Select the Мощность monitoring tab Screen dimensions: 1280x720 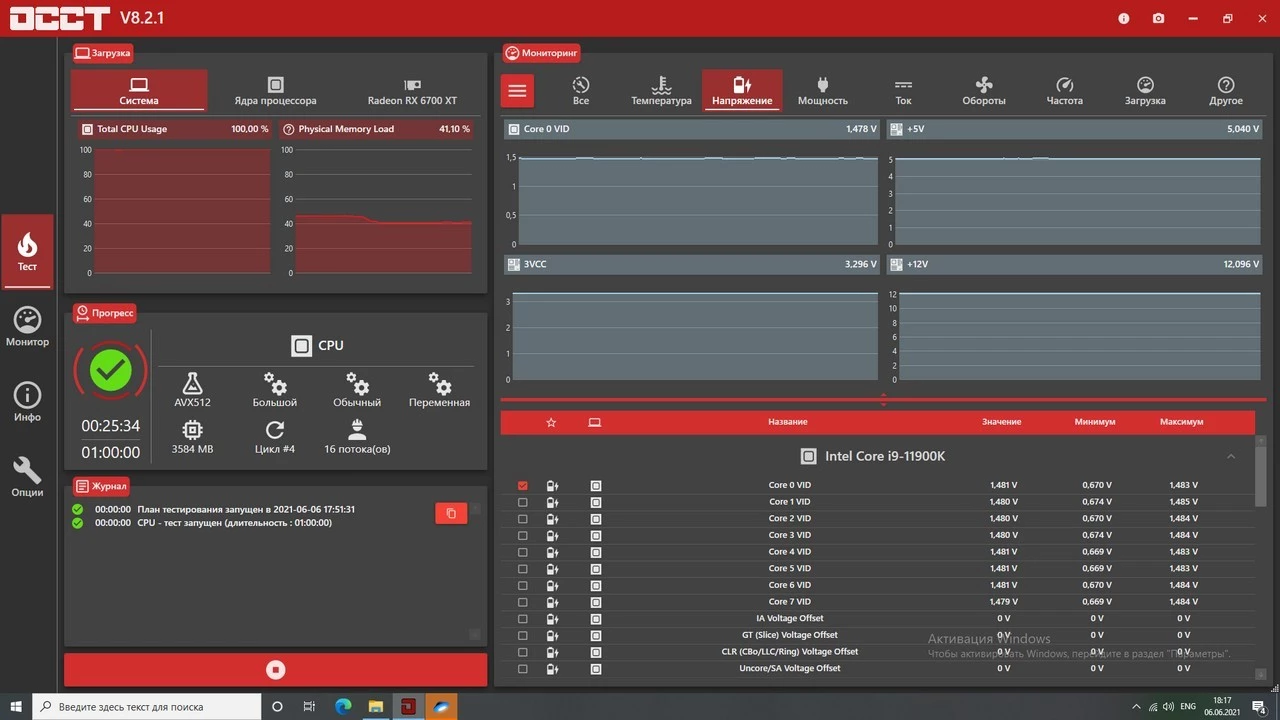pyautogui.click(x=823, y=90)
